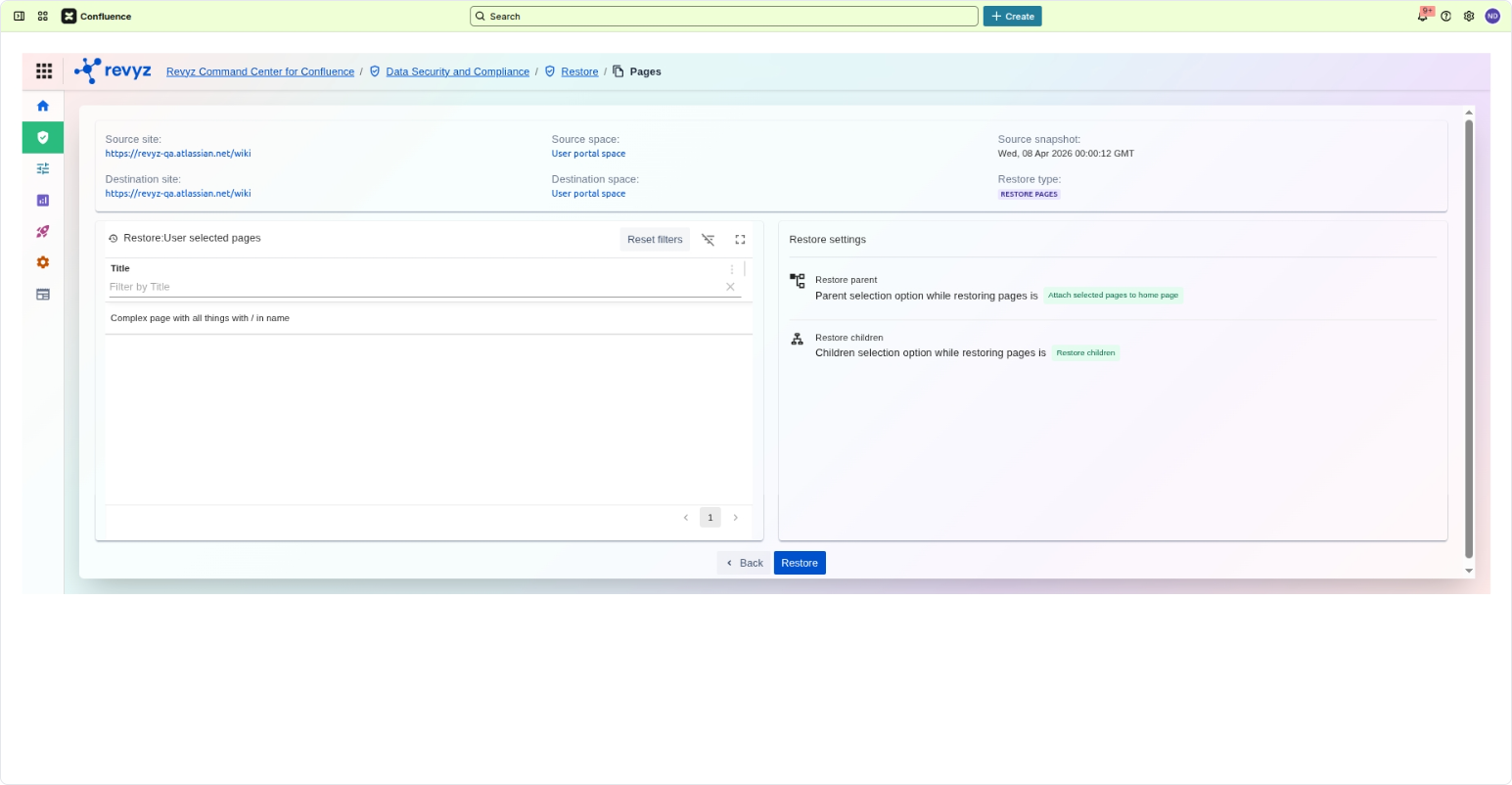Expand the pages table to fullscreen
The image size is (1512, 785).
(740, 240)
